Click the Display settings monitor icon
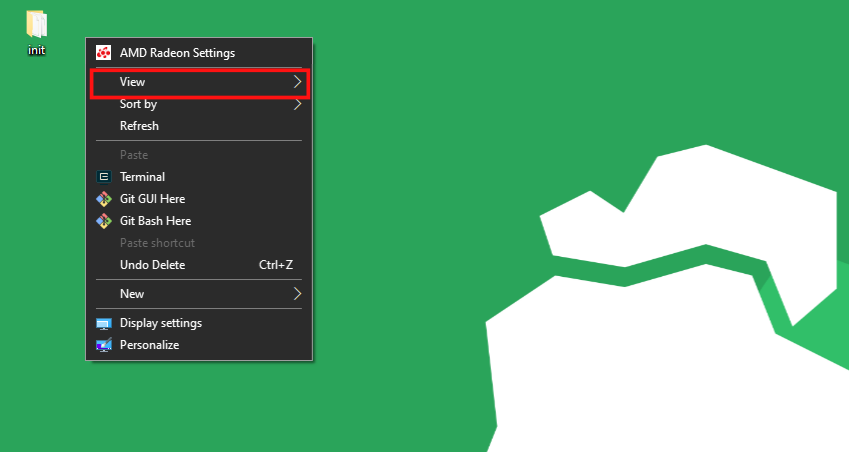The image size is (849, 452). point(103,323)
